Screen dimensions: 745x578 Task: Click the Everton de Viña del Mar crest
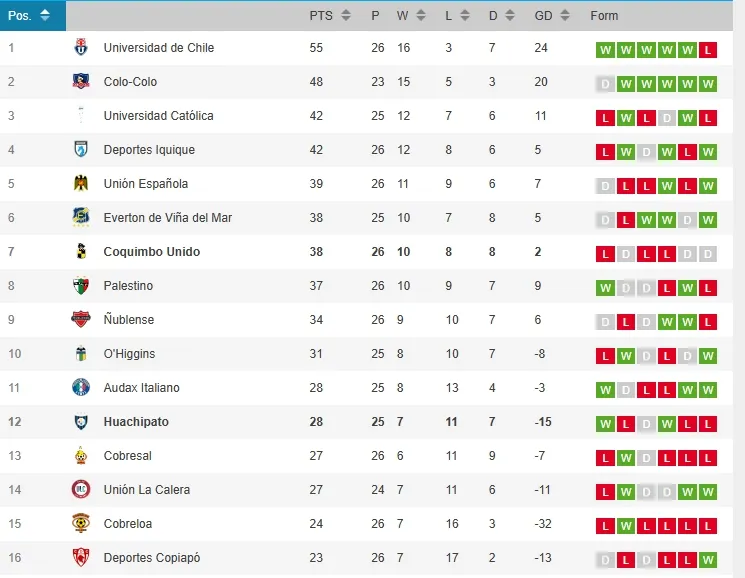click(x=81, y=218)
